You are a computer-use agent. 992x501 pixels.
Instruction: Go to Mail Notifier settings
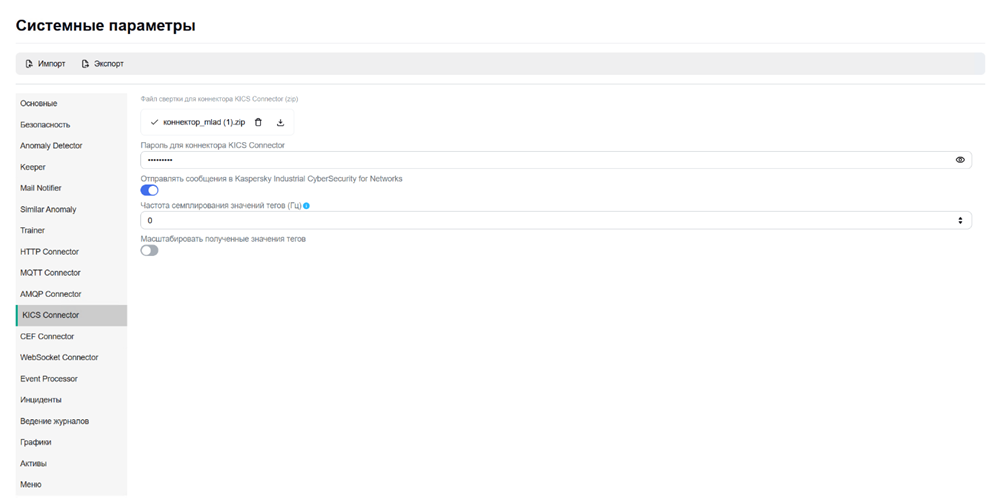(42, 188)
